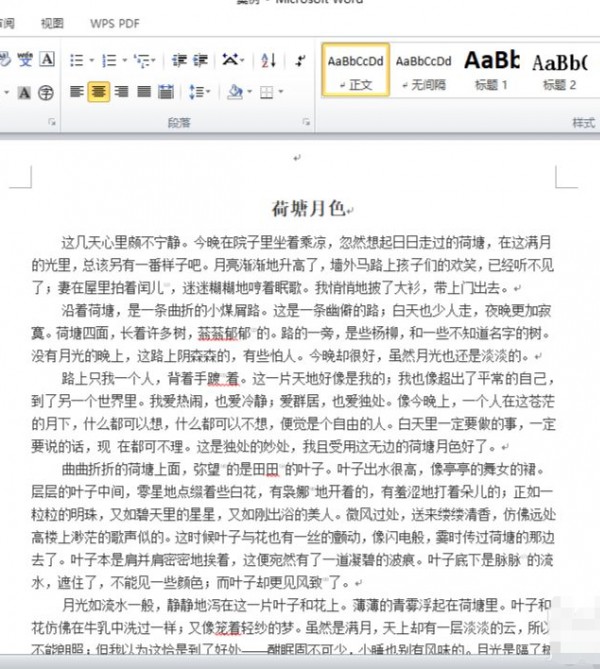
Task: Open the font group dialog launcher
Action: point(52,122)
